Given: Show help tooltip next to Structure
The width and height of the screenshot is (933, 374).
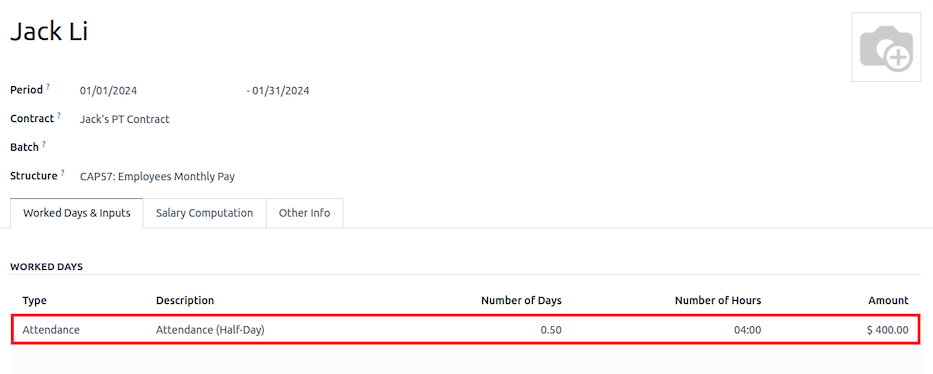Looking at the screenshot, I should coord(62,173).
